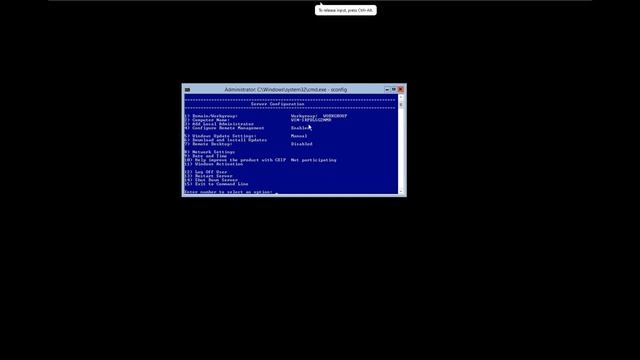Click the 'To release input, press Ctrl+Alt' tooltip
The width and height of the screenshot is (640, 360).
[346, 10]
